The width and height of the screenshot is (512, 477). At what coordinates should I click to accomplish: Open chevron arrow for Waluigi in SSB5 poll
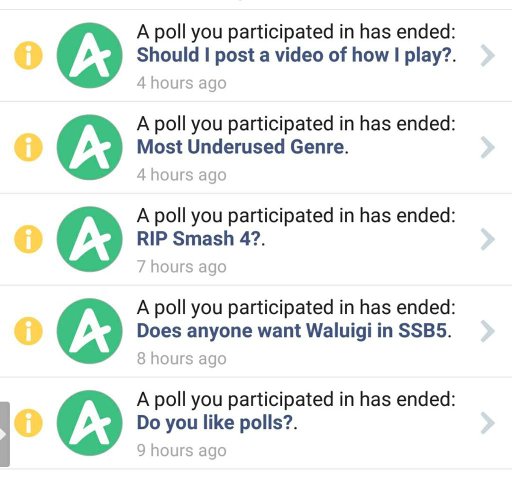tap(488, 331)
